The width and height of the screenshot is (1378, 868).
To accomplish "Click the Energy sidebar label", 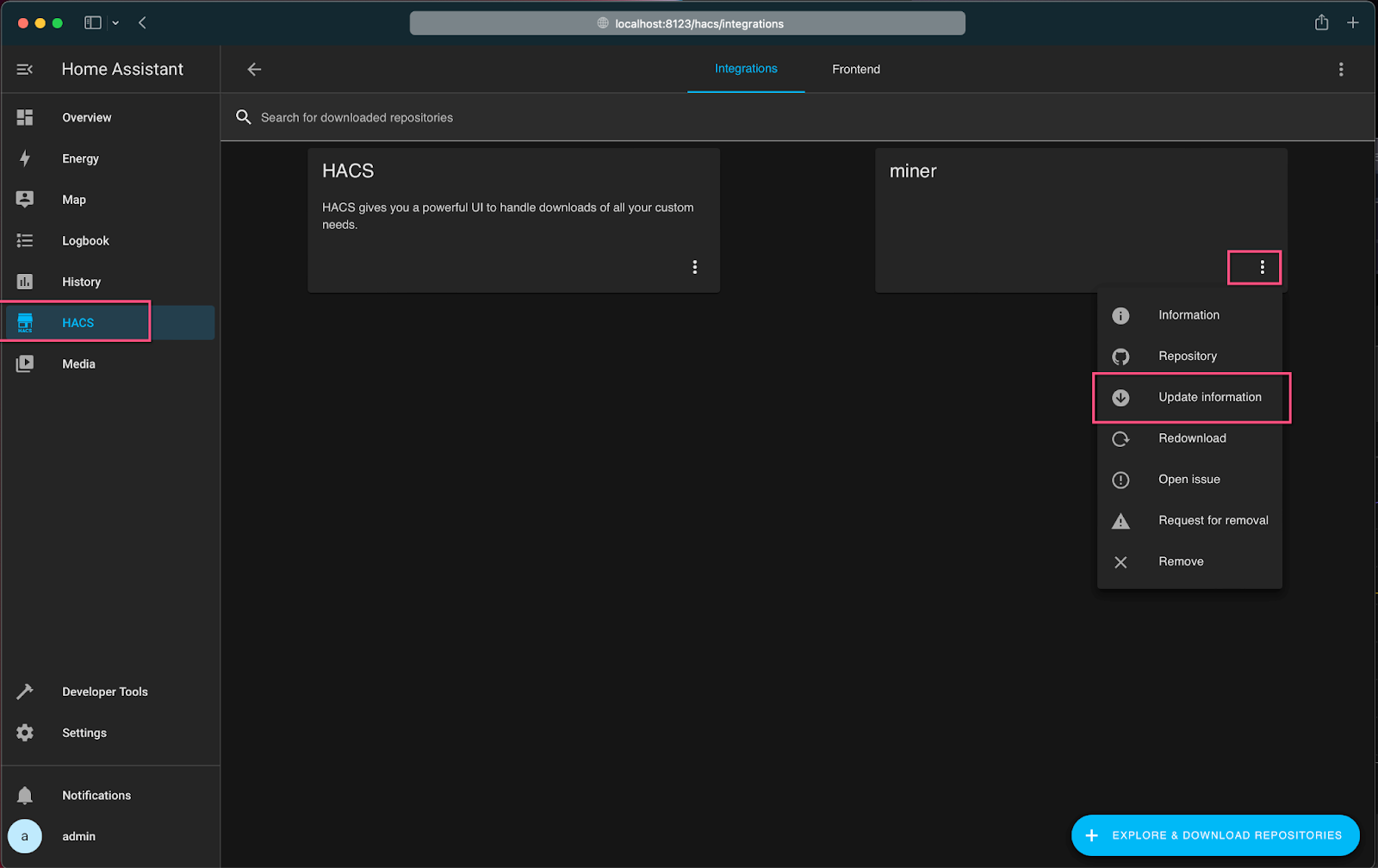I will [81, 159].
